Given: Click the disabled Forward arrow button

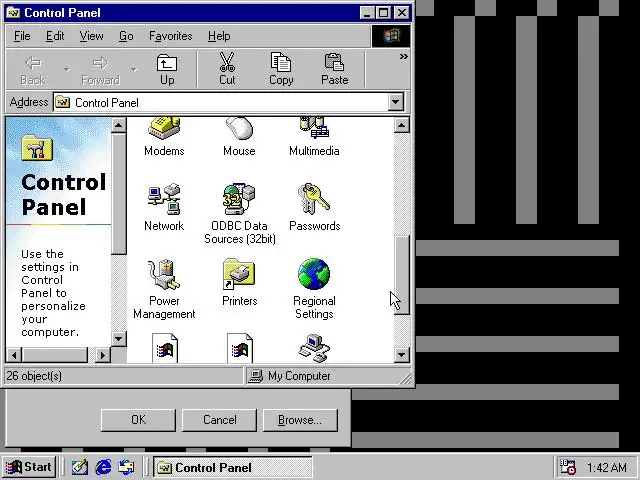Looking at the screenshot, I should click(x=100, y=69).
